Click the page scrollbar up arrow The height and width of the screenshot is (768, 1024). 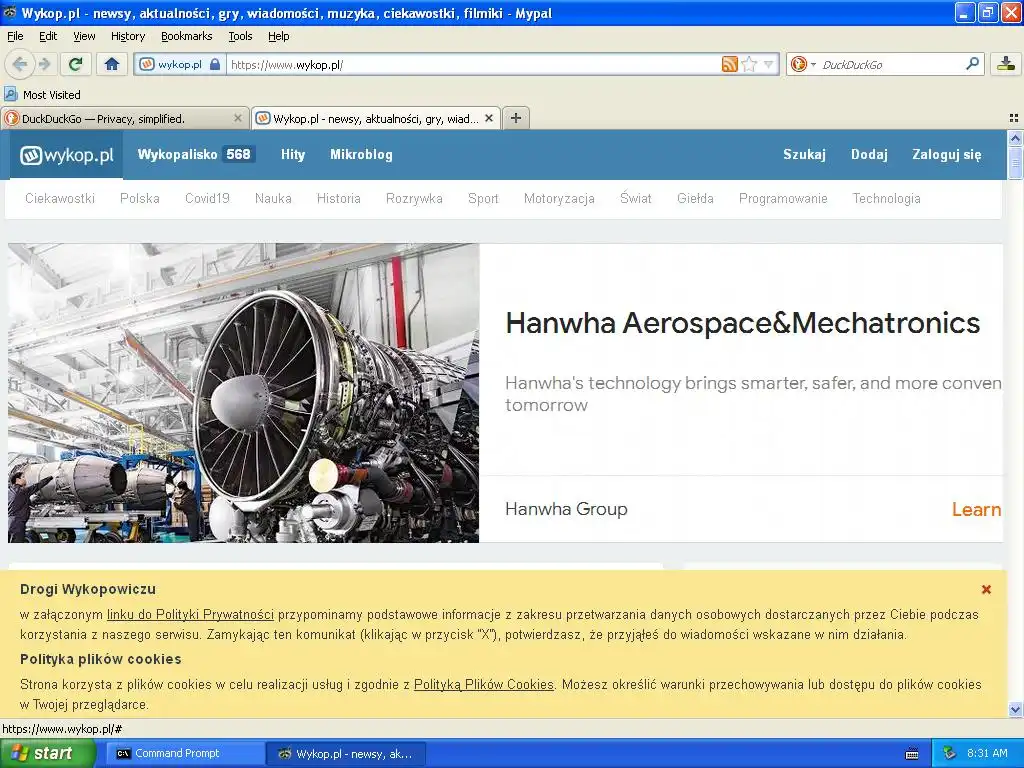[1015, 138]
